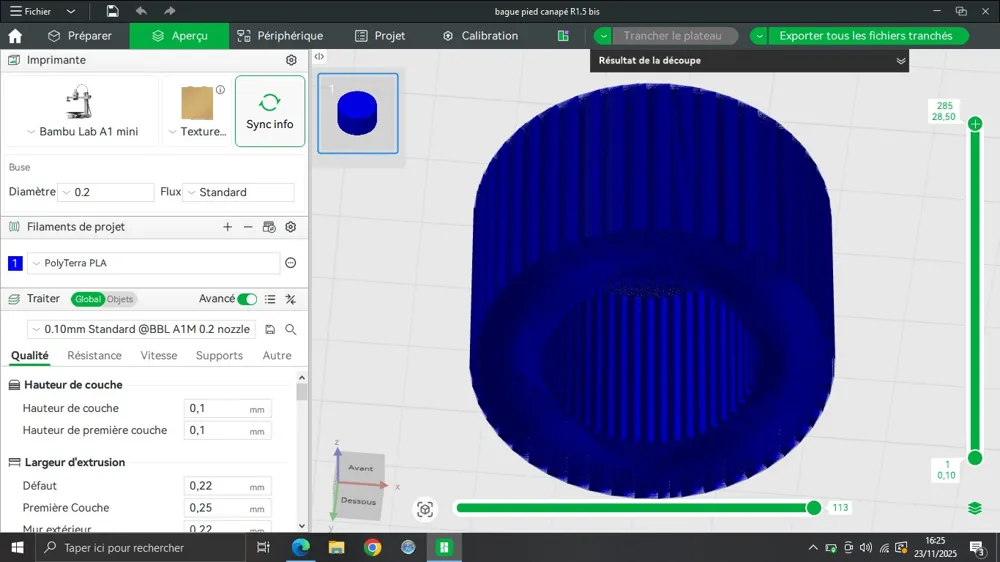
Task: Click the reset camera view icon
Action: 425,509
